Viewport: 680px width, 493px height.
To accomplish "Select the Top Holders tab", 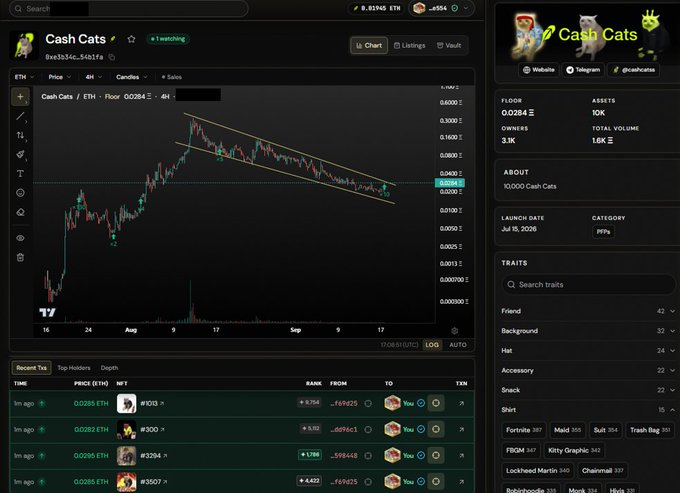I will click(x=74, y=368).
